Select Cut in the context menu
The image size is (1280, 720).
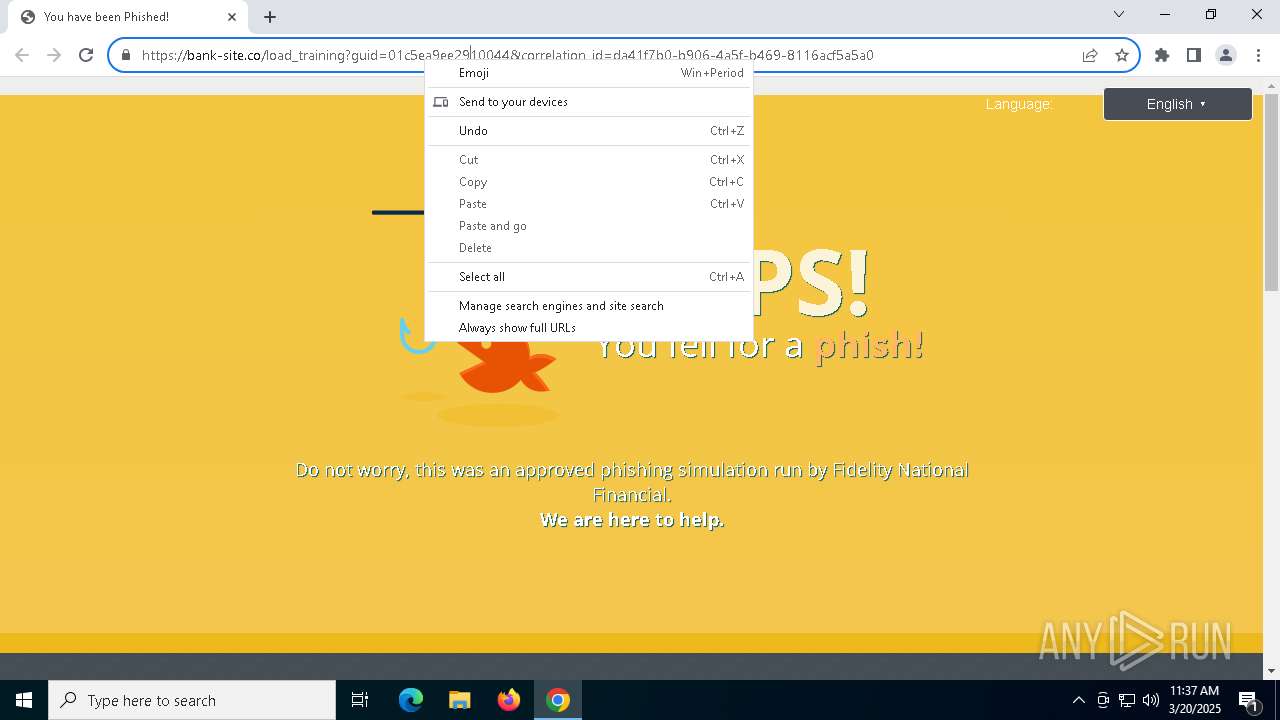(589, 160)
